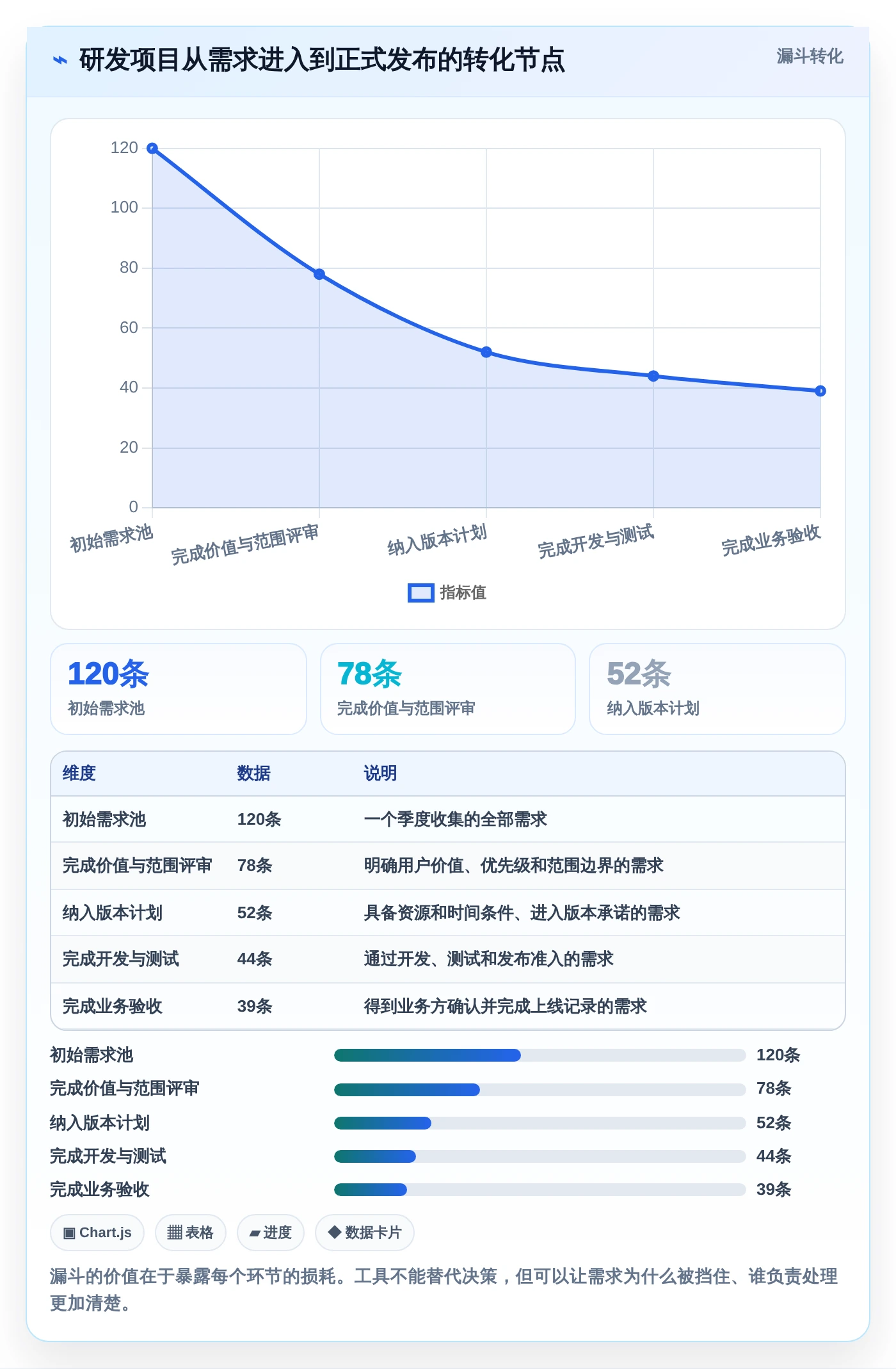Click the 39条 progress value label

pyautogui.click(x=774, y=1190)
